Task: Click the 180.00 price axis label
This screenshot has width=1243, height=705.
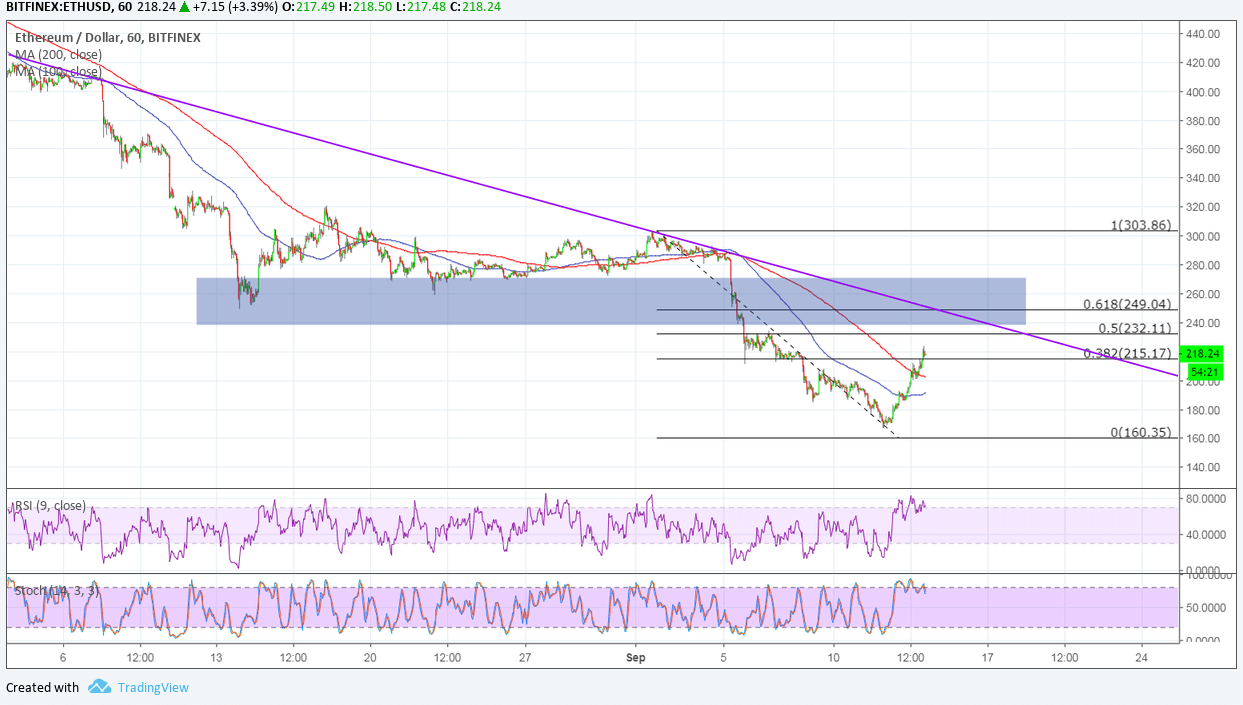Action: (1202, 411)
